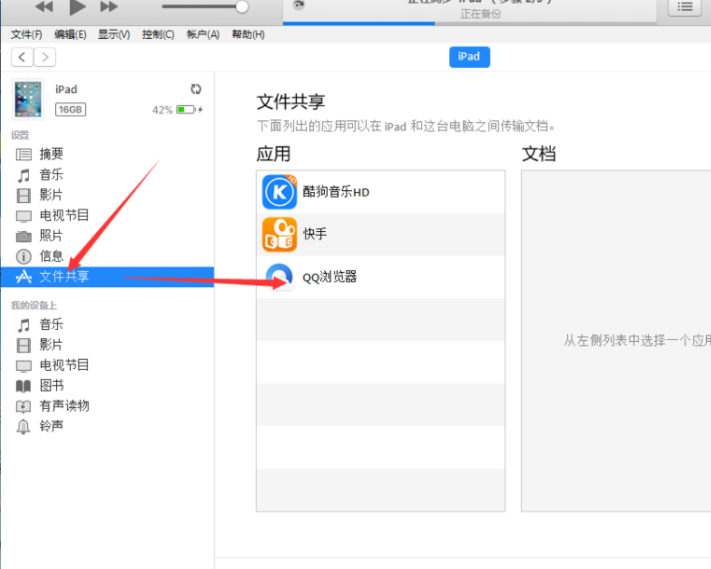This screenshot has width=711, height=569.
Task: Open the list view button at top right
Action: point(684,7)
